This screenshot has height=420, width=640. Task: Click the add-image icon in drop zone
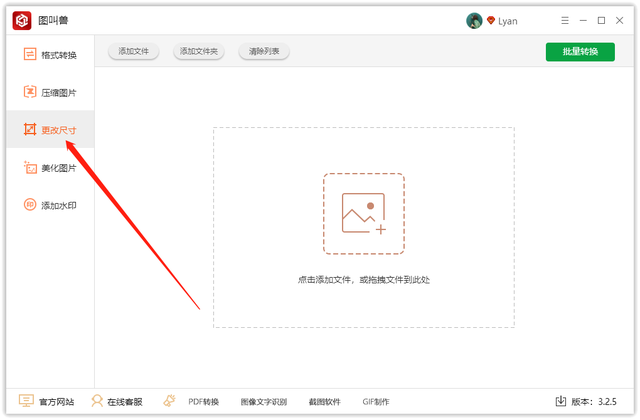coord(364,213)
